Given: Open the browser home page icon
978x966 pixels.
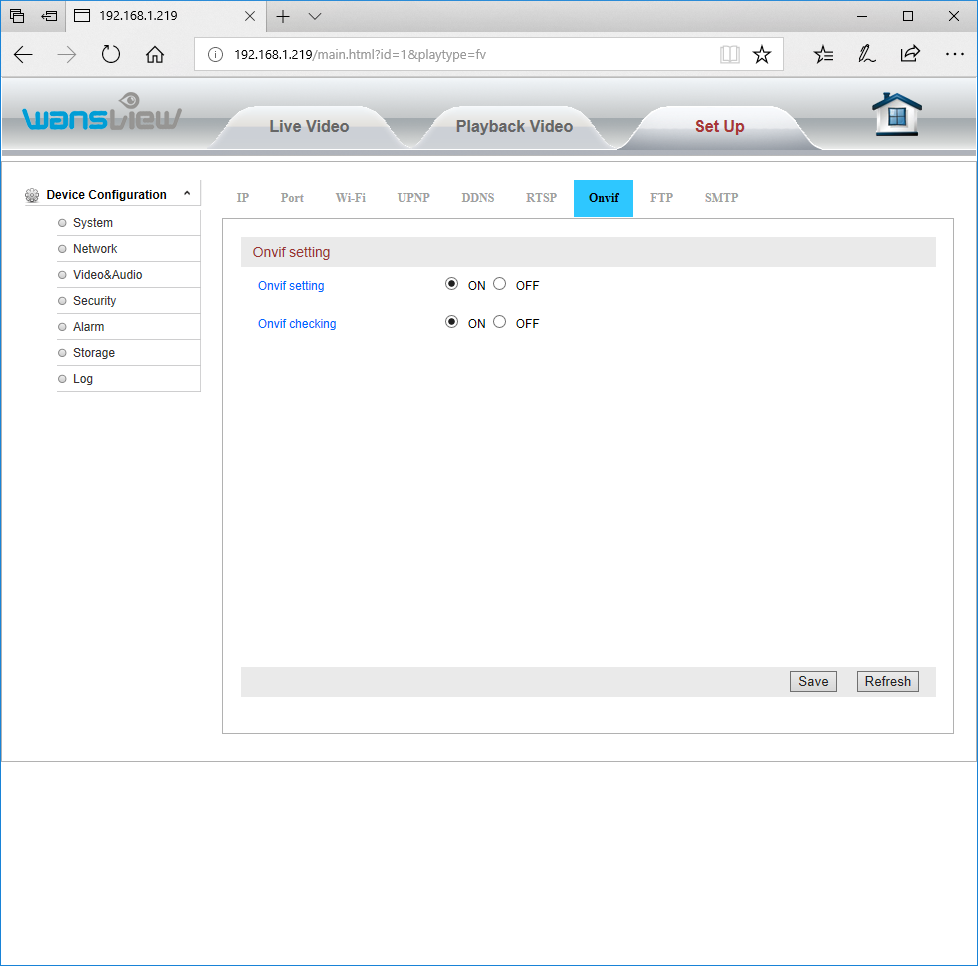Looking at the screenshot, I should (155, 54).
